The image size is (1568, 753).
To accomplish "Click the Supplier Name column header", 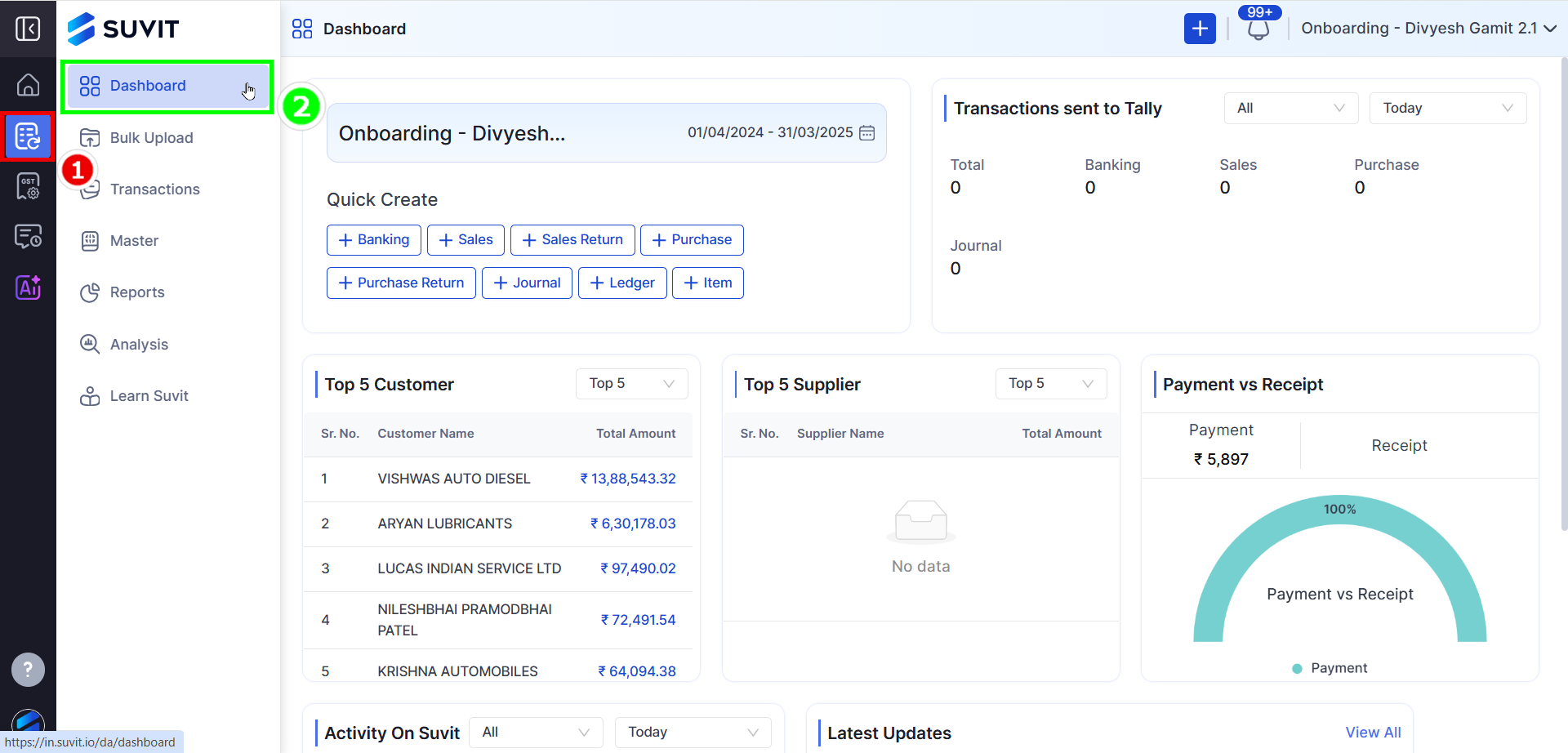I will [x=840, y=434].
